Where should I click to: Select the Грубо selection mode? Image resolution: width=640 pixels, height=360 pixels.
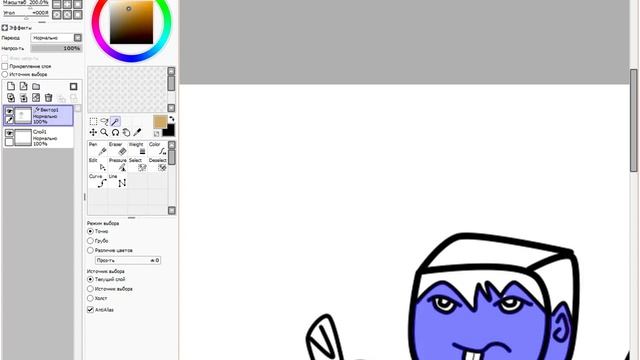(x=90, y=240)
